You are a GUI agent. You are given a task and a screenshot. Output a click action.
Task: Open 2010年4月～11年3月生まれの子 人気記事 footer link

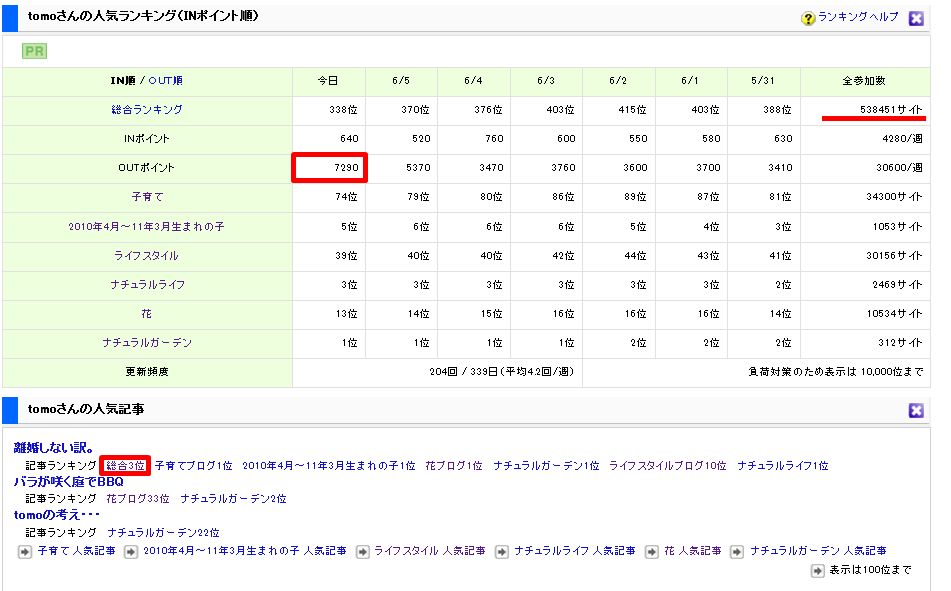[x=245, y=551]
